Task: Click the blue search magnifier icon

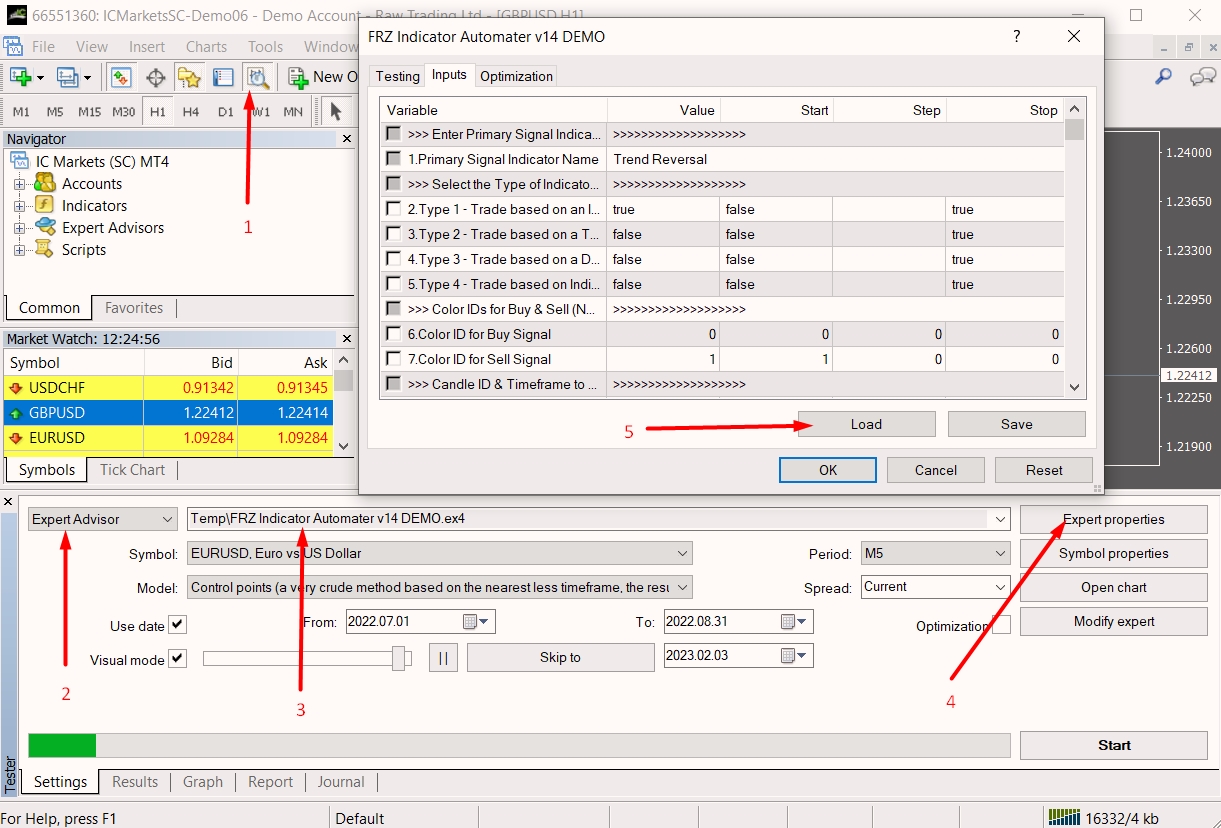Action: click(1163, 76)
